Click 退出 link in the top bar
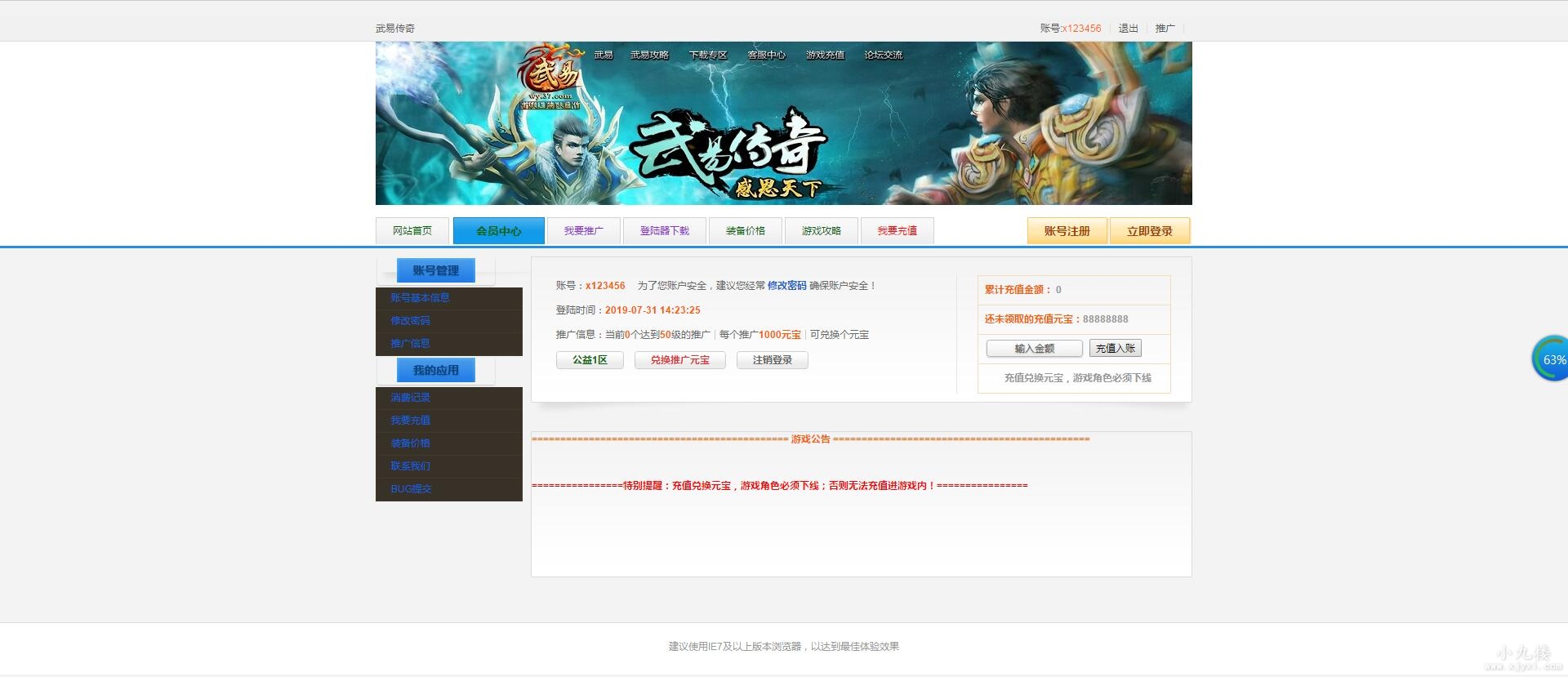 pyautogui.click(x=1128, y=29)
